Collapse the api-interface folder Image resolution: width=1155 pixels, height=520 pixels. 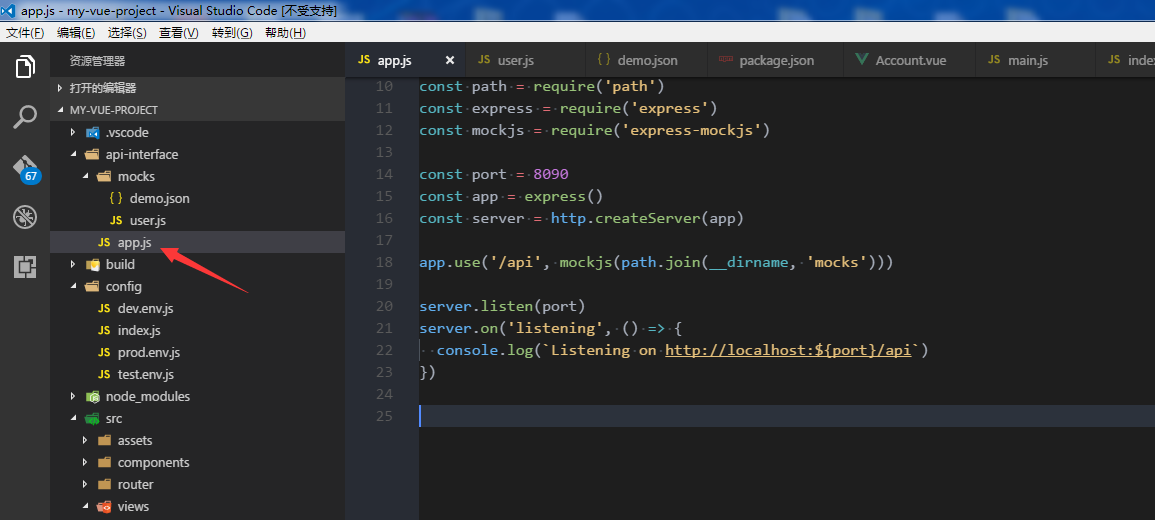coord(141,154)
